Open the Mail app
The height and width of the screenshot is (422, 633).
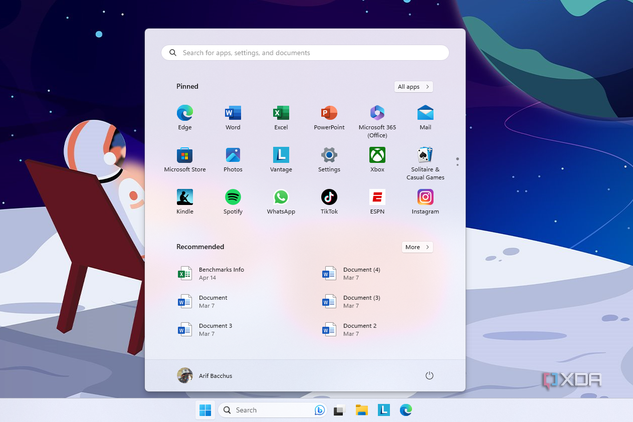pos(425,118)
